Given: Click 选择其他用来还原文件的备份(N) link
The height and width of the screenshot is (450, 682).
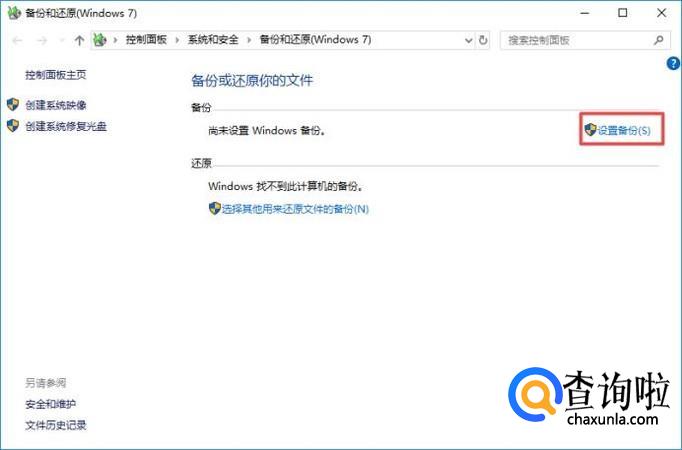Looking at the screenshot, I should pyautogui.click(x=295, y=209).
